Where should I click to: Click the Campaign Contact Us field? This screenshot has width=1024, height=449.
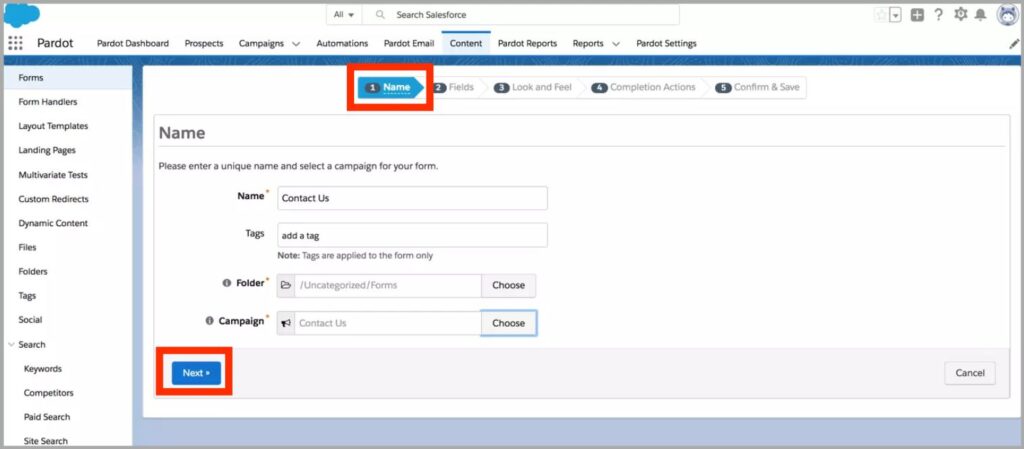(388, 323)
